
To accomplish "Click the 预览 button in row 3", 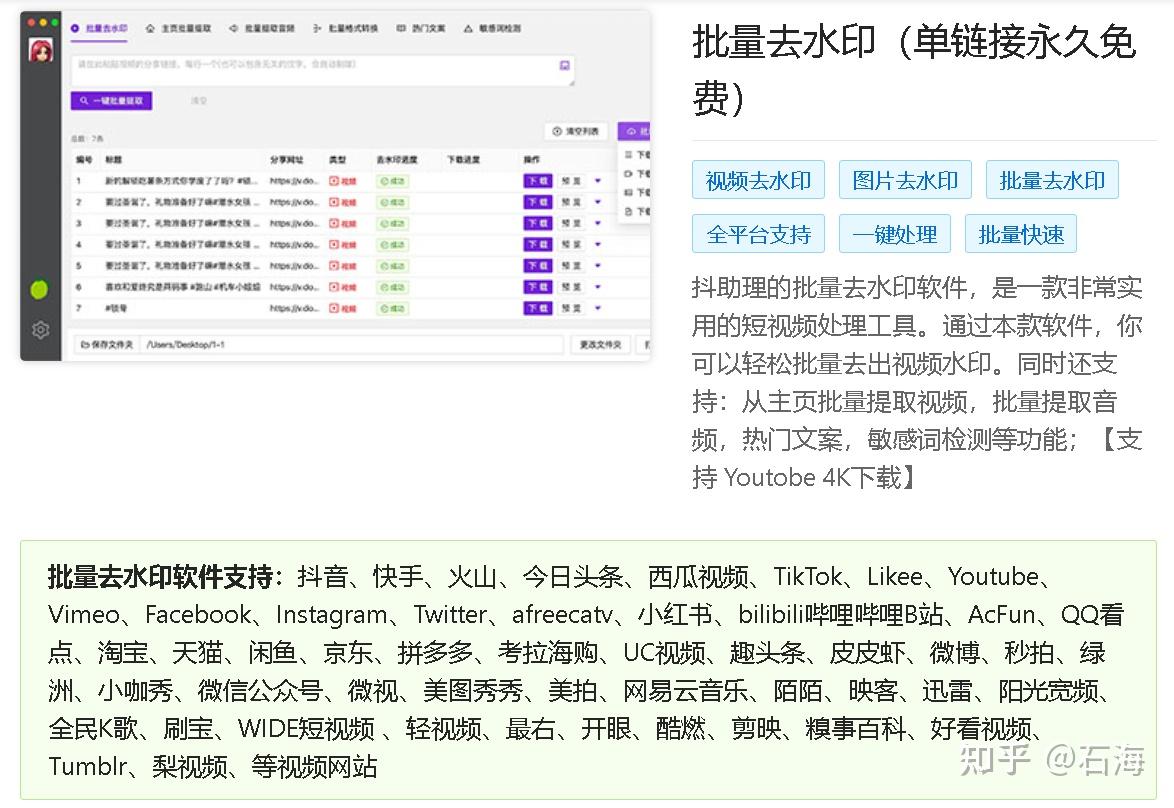I will pyautogui.click(x=571, y=223).
